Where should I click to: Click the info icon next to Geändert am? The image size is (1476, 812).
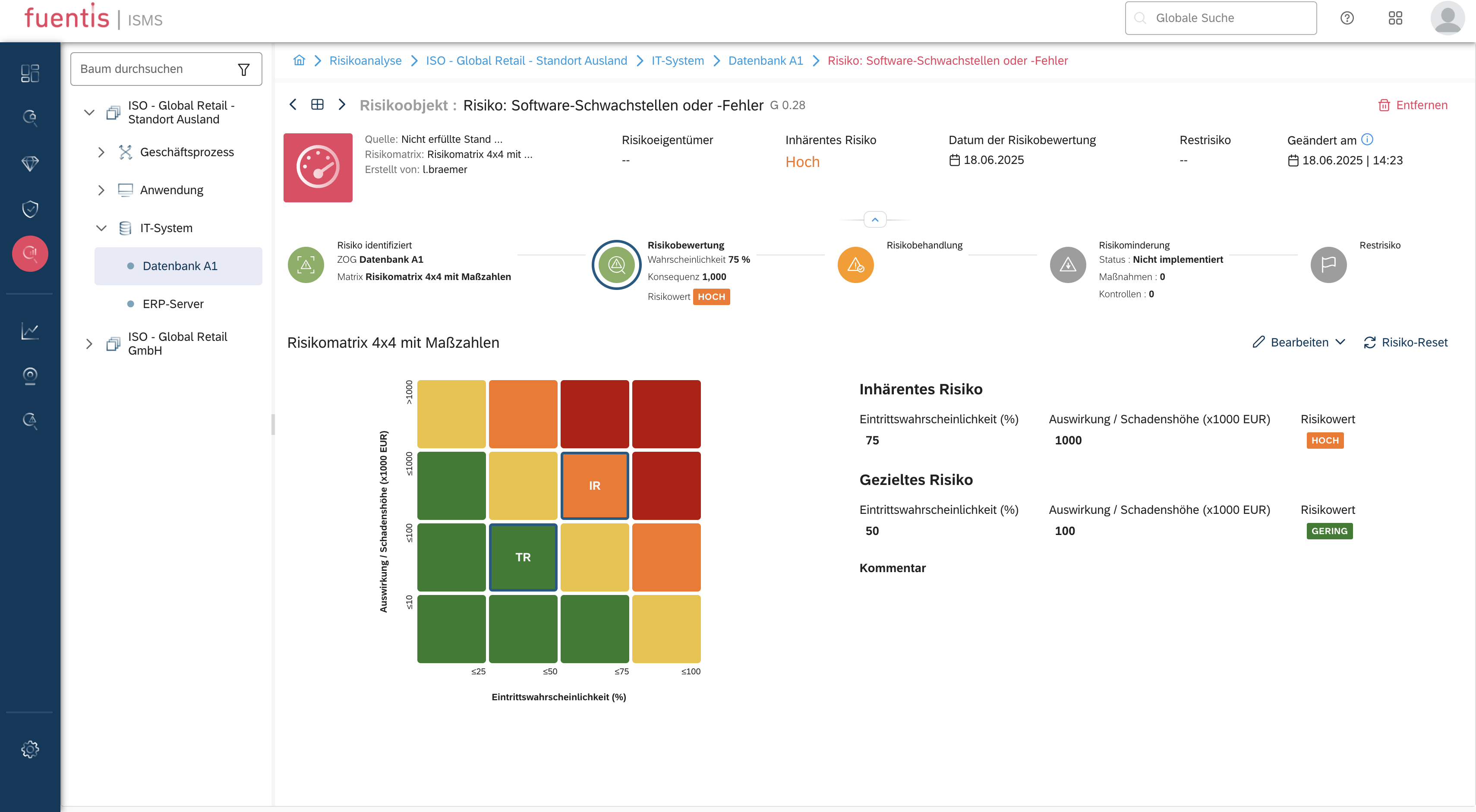(1367, 139)
